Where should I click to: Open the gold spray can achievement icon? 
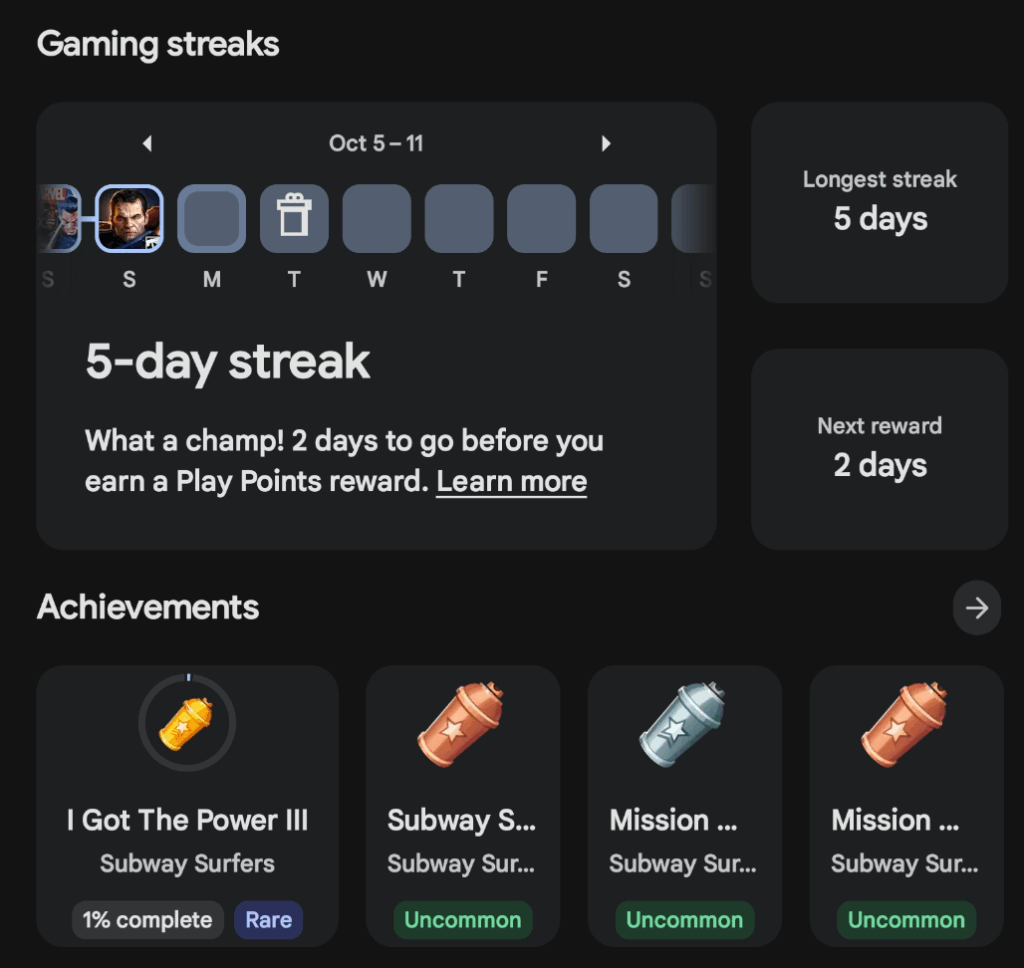(187, 723)
